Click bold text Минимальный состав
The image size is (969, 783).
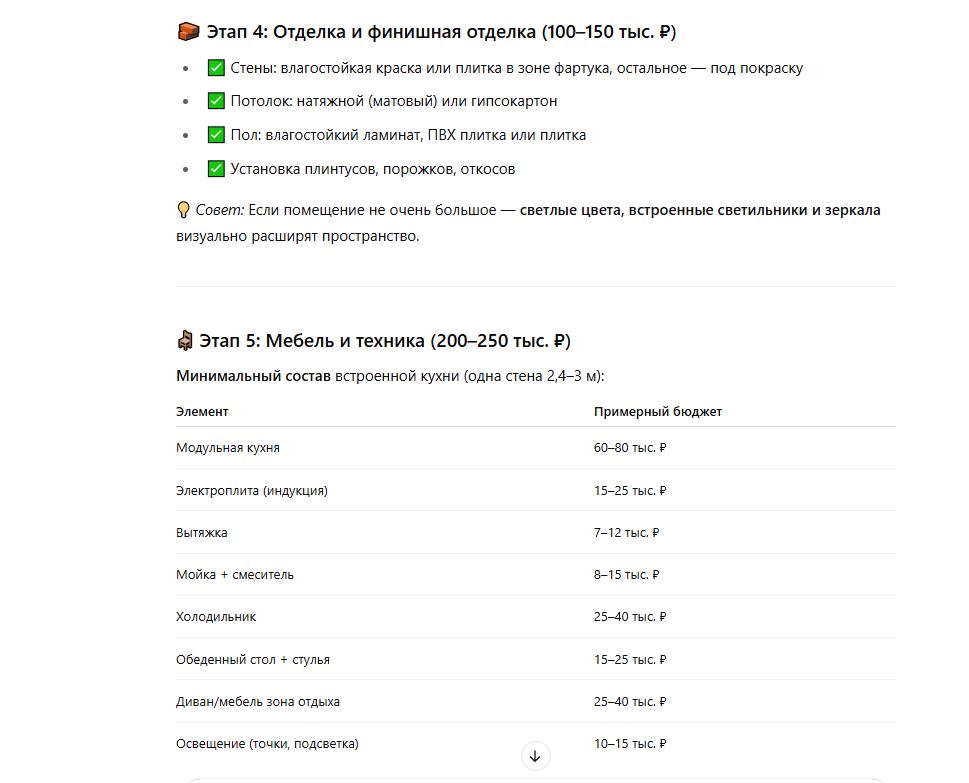coord(253,376)
